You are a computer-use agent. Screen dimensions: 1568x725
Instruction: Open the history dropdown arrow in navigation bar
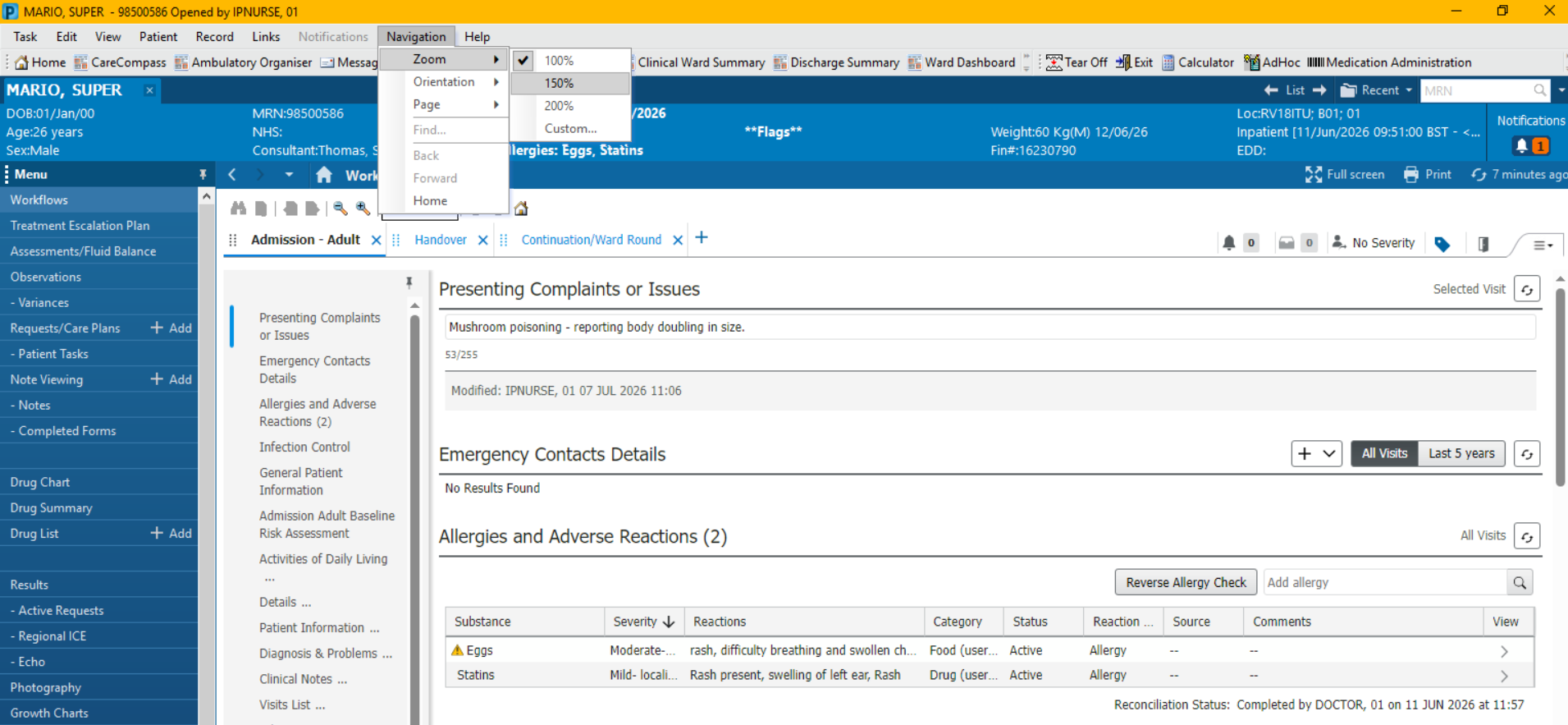(x=289, y=175)
